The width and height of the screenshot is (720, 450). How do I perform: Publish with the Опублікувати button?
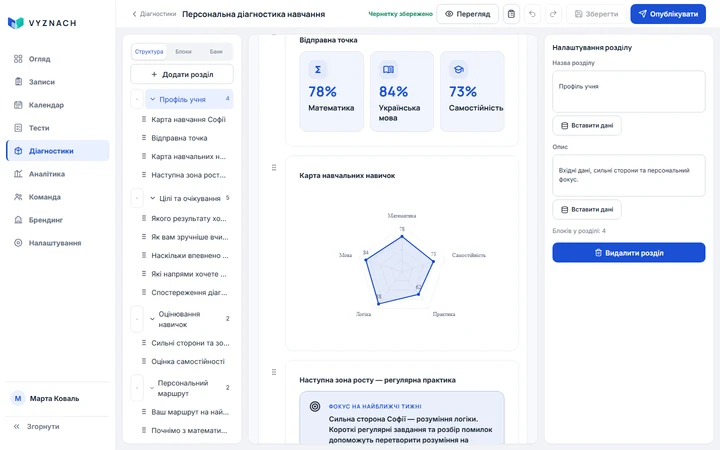668,14
